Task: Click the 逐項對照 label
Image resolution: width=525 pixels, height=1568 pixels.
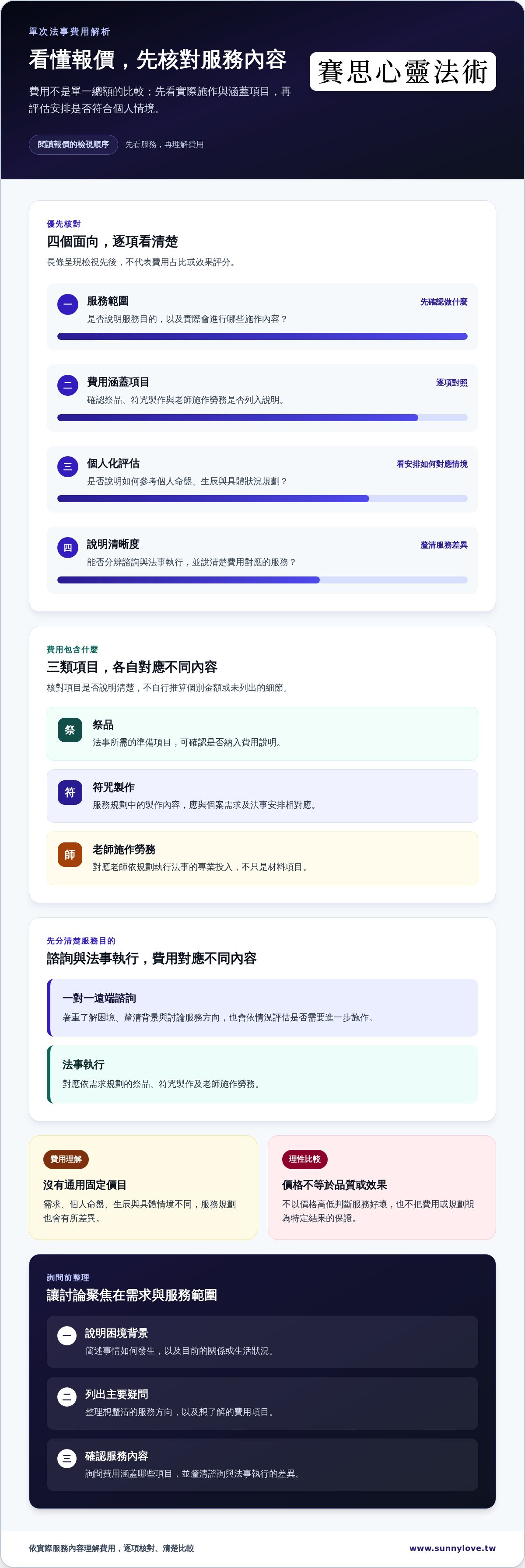Action: (452, 383)
